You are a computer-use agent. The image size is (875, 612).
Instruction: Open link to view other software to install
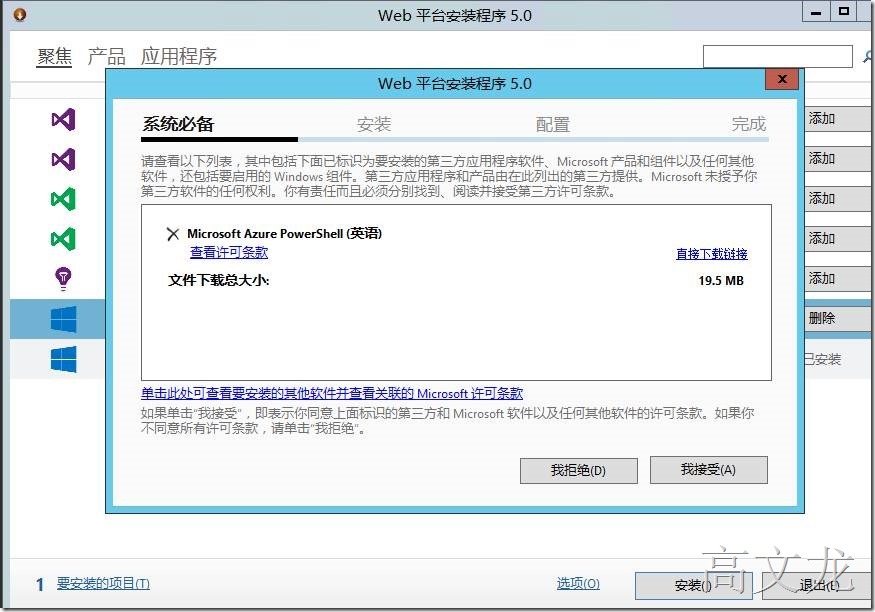click(332, 393)
